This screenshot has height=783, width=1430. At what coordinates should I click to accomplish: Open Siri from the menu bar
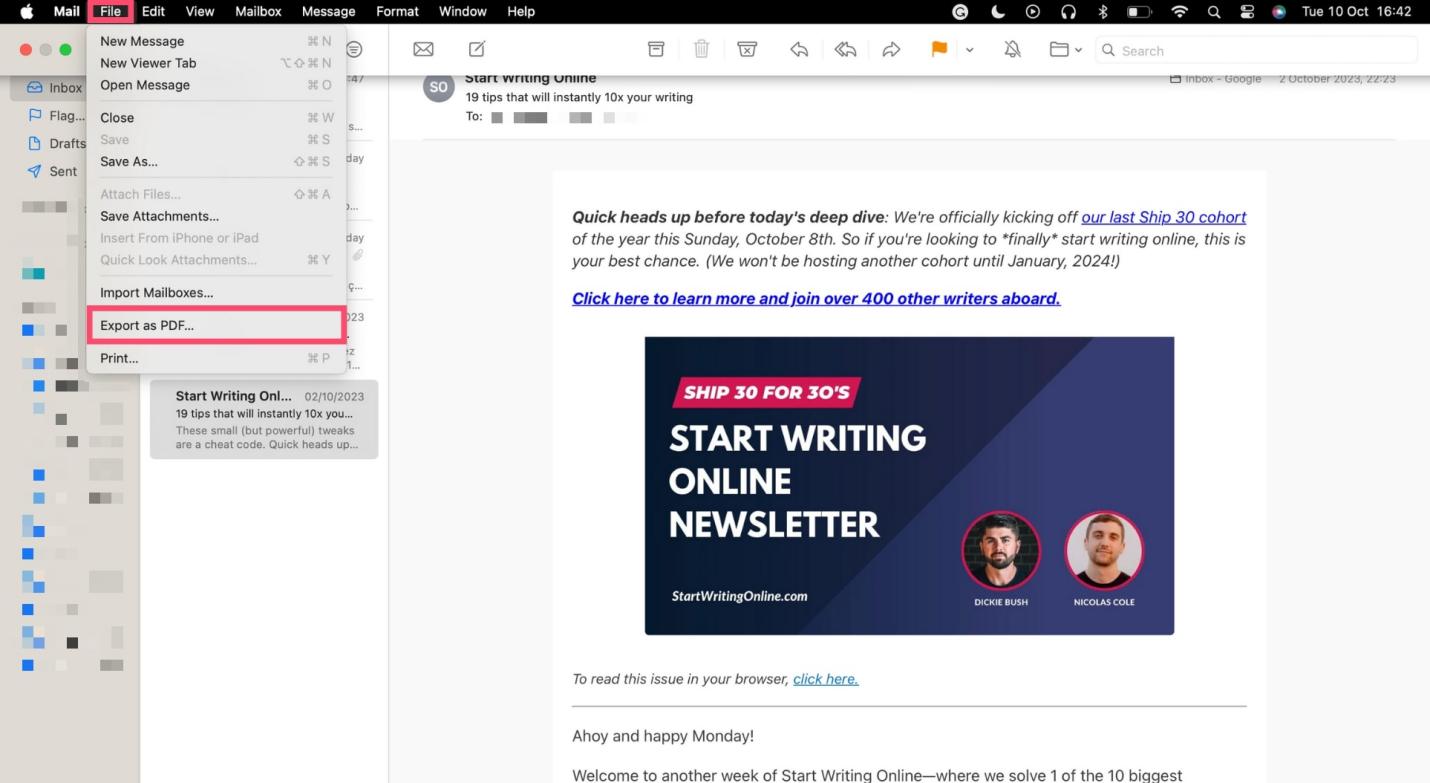1279,11
